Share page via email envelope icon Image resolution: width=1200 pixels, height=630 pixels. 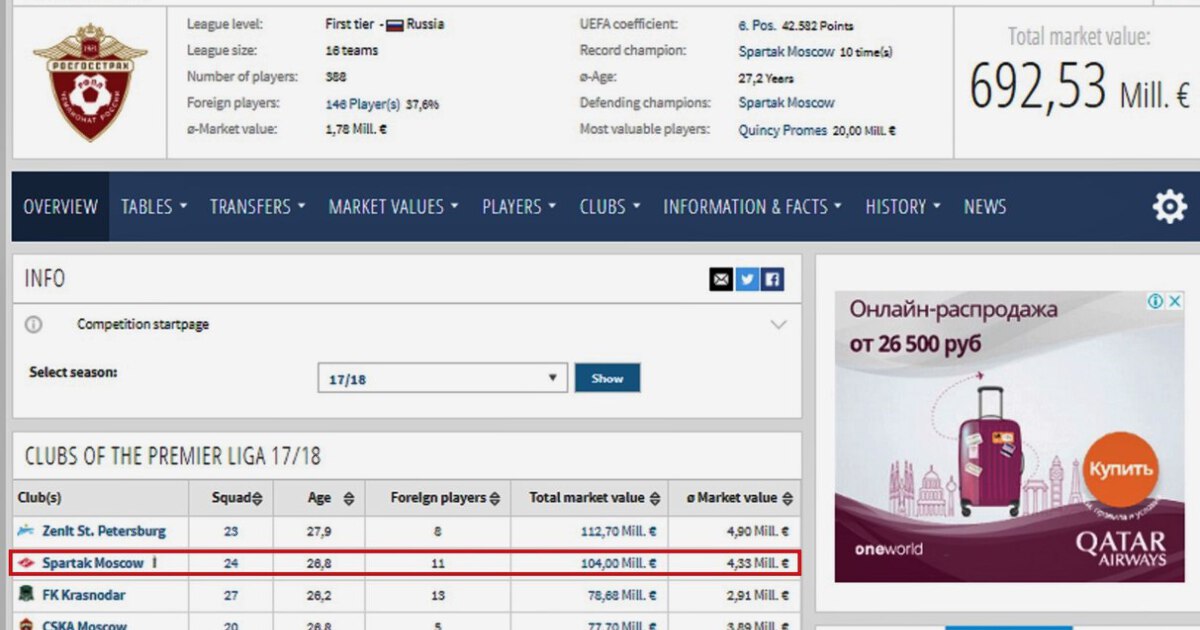point(721,280)
